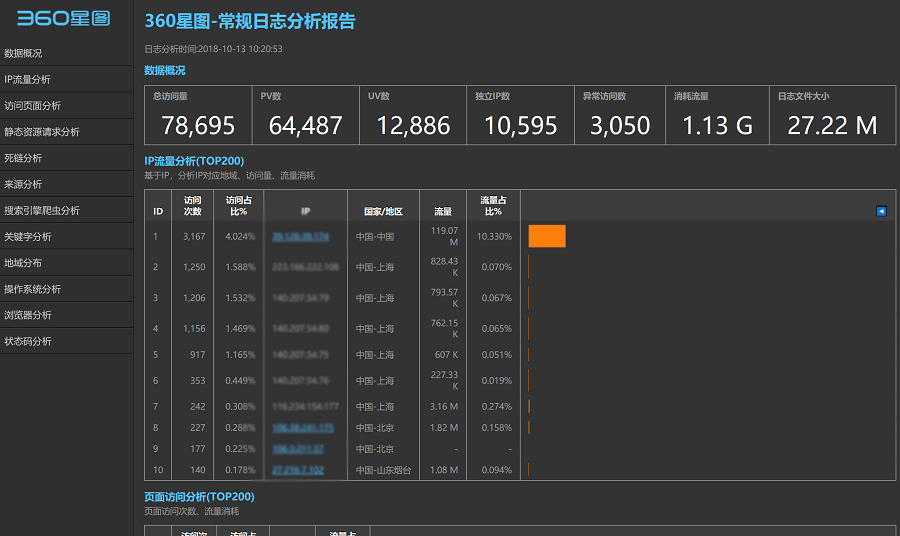Select 浏览器分析 menu item

[28, 315]
